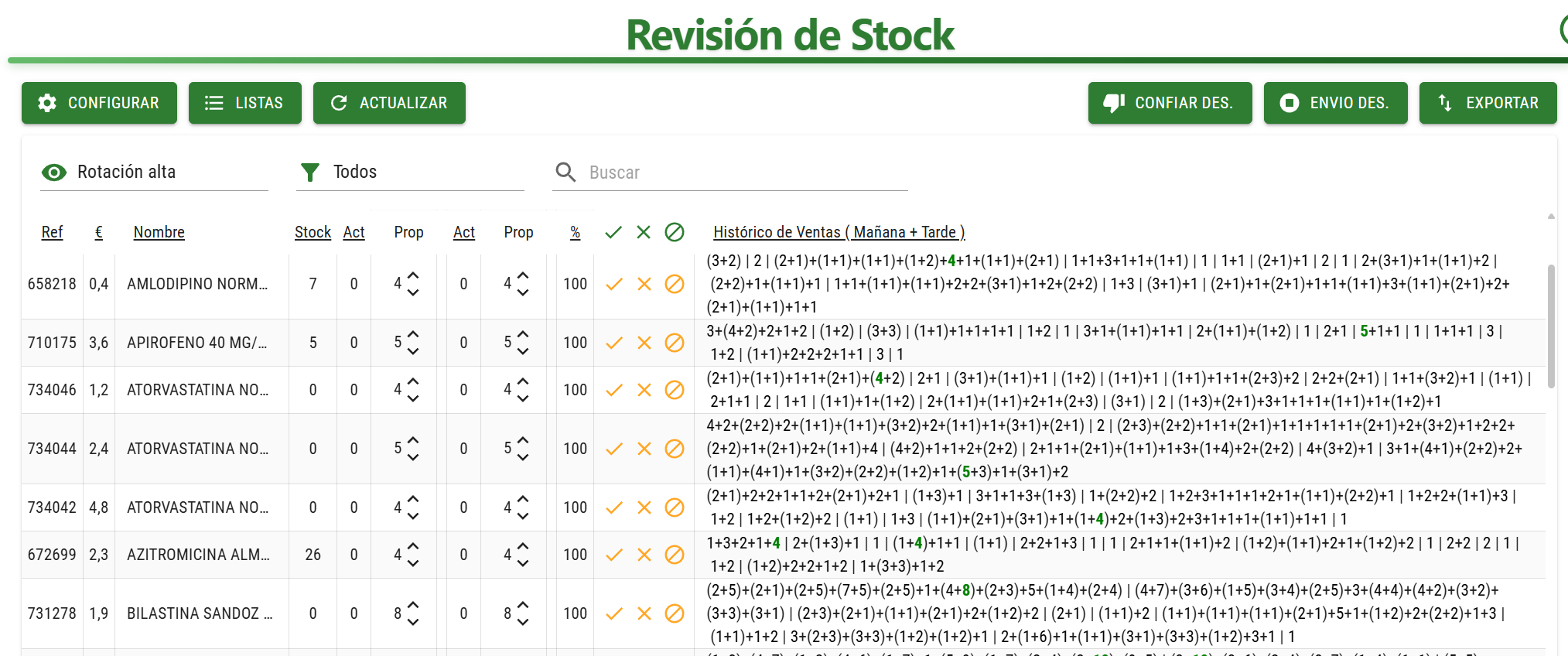Accept row 734042 Atorvastatina checkmark
Image resolution: width=1568 pixels, height=656 pixels.
(x=614, y=507)
